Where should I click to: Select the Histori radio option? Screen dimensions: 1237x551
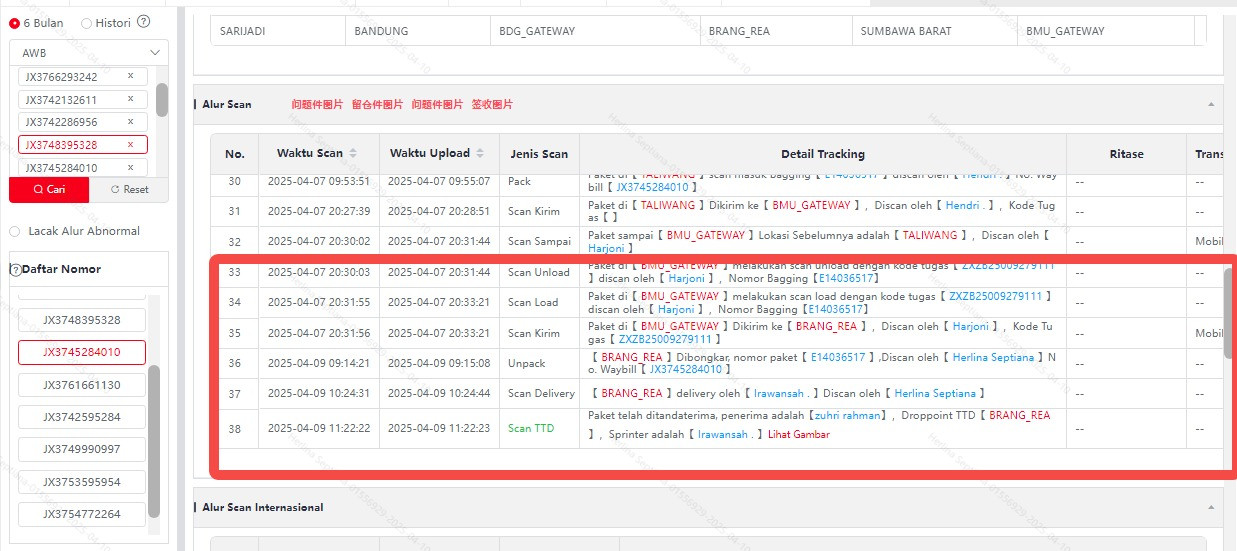tap(86, 22)
